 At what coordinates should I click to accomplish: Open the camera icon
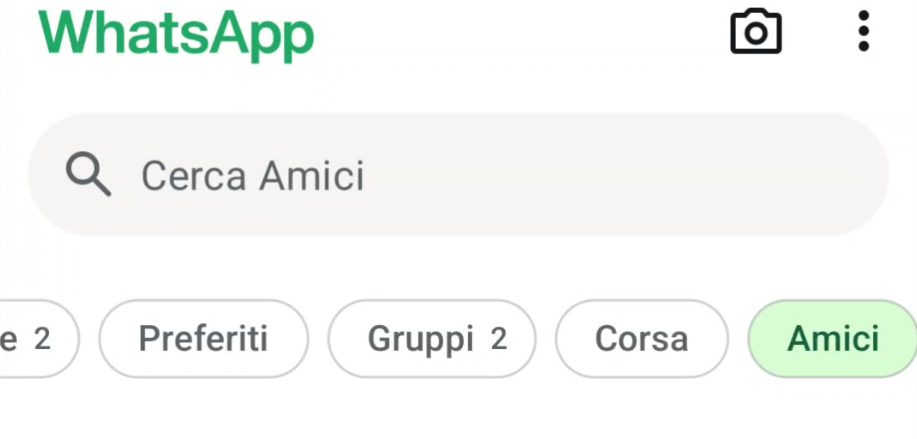756,32
